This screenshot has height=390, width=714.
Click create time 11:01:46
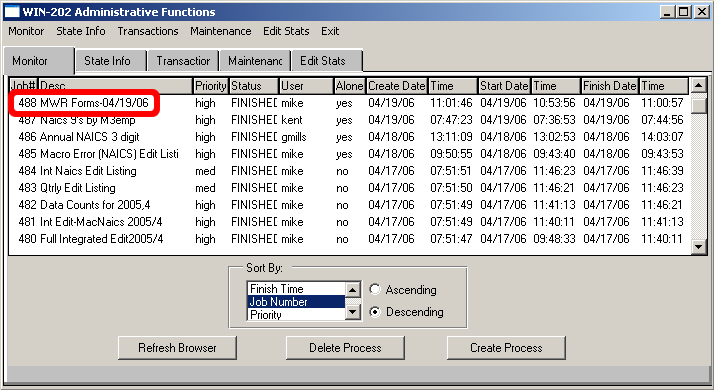[x=451, y=103]
